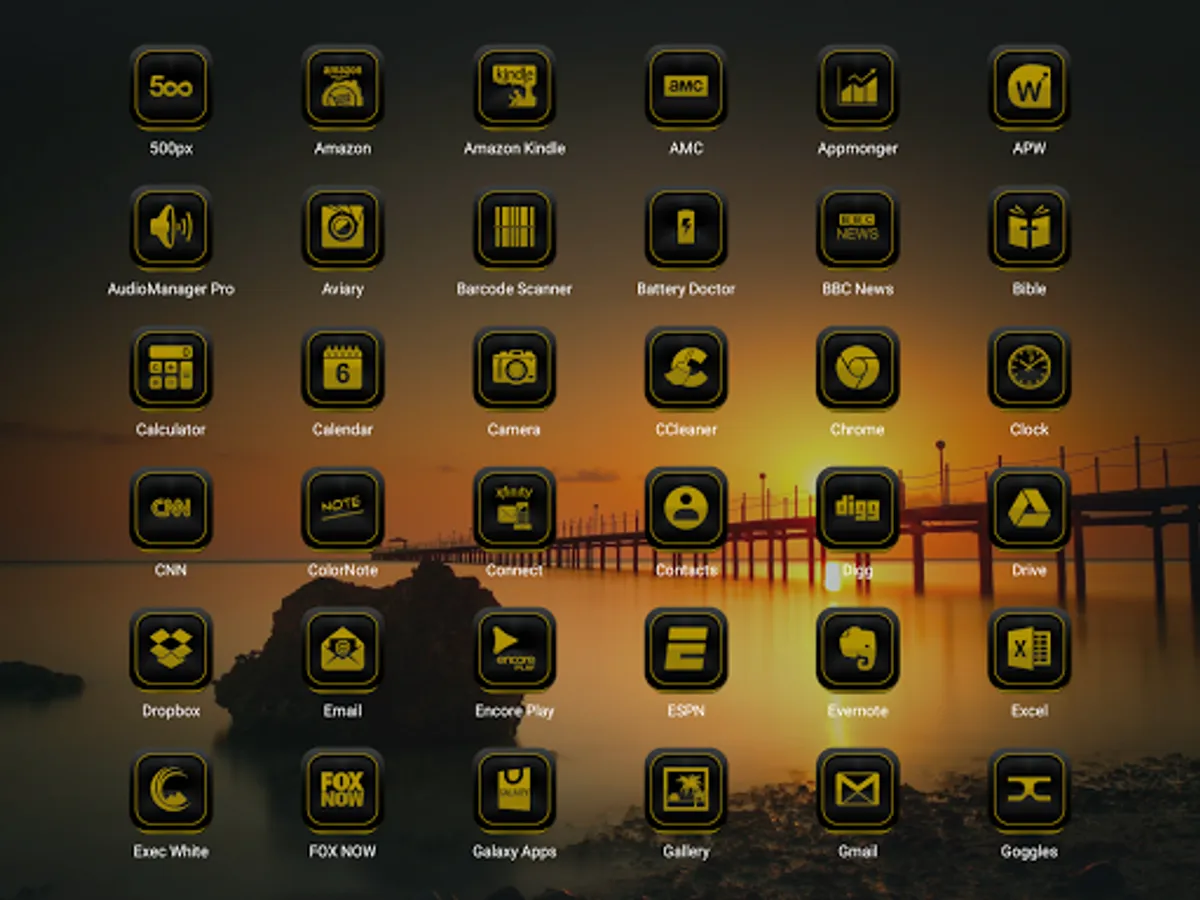Launch the Amazon shopping app icon
This screenshot has width=1200, height=900.
tap(342, 87)
